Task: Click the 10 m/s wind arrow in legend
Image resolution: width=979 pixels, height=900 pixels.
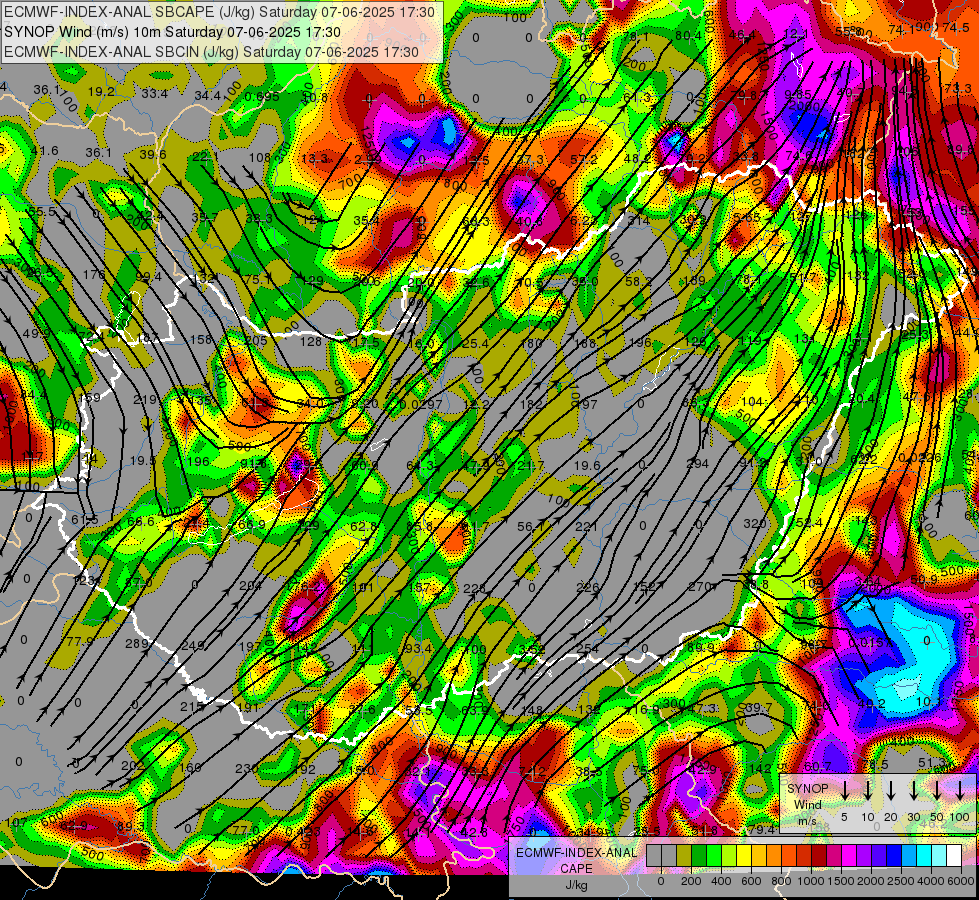Action: click(868, 790)
